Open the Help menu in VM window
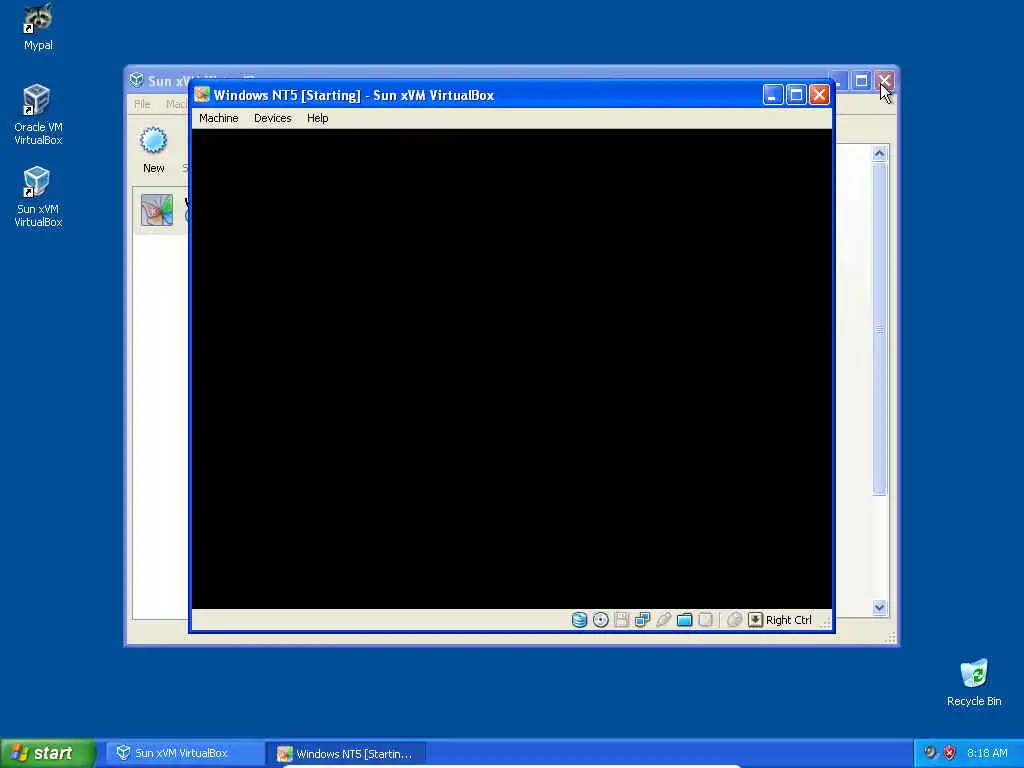The image size is (1024, 768). (317, 118)
